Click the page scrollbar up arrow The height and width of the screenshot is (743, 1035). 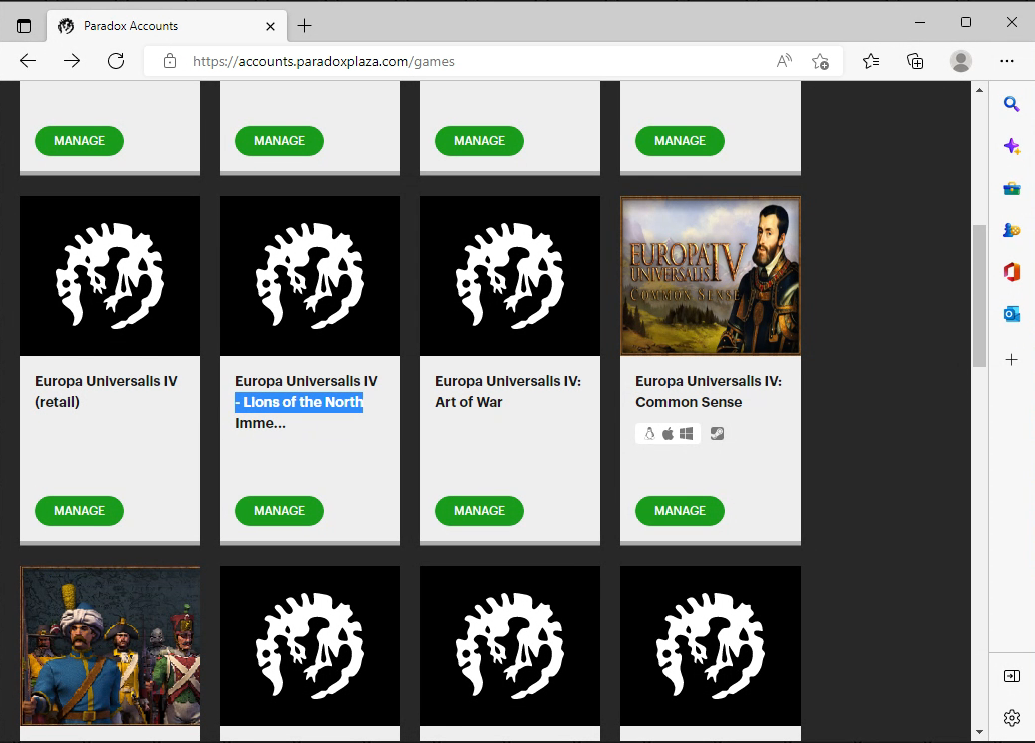point(980,90)
